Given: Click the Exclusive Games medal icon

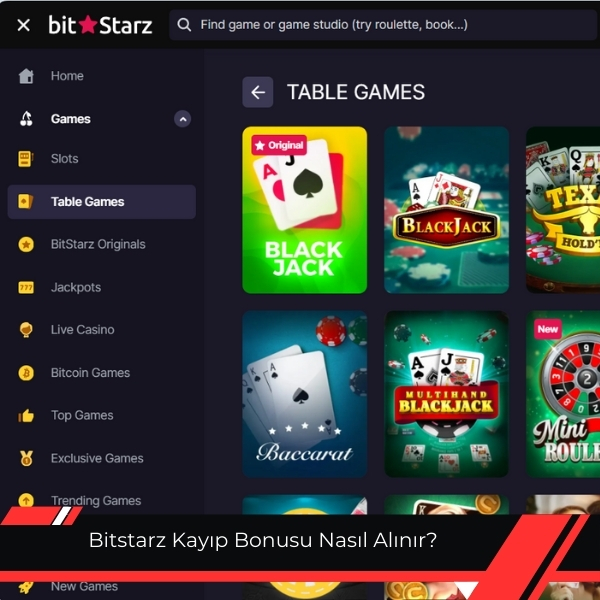Looking at the screenshot, I should click(x=26, y=458).
